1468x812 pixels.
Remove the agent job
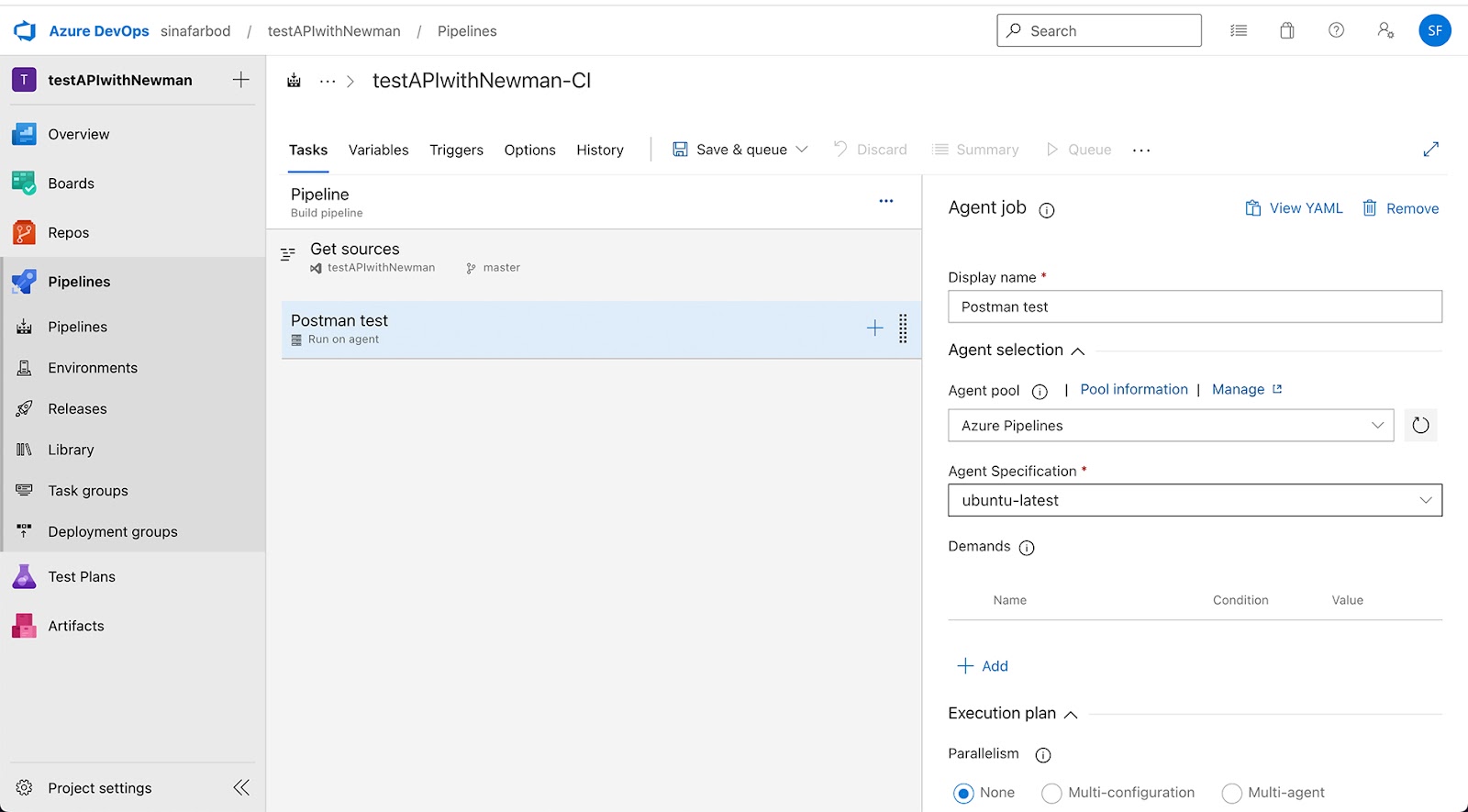click(1401, 208)
